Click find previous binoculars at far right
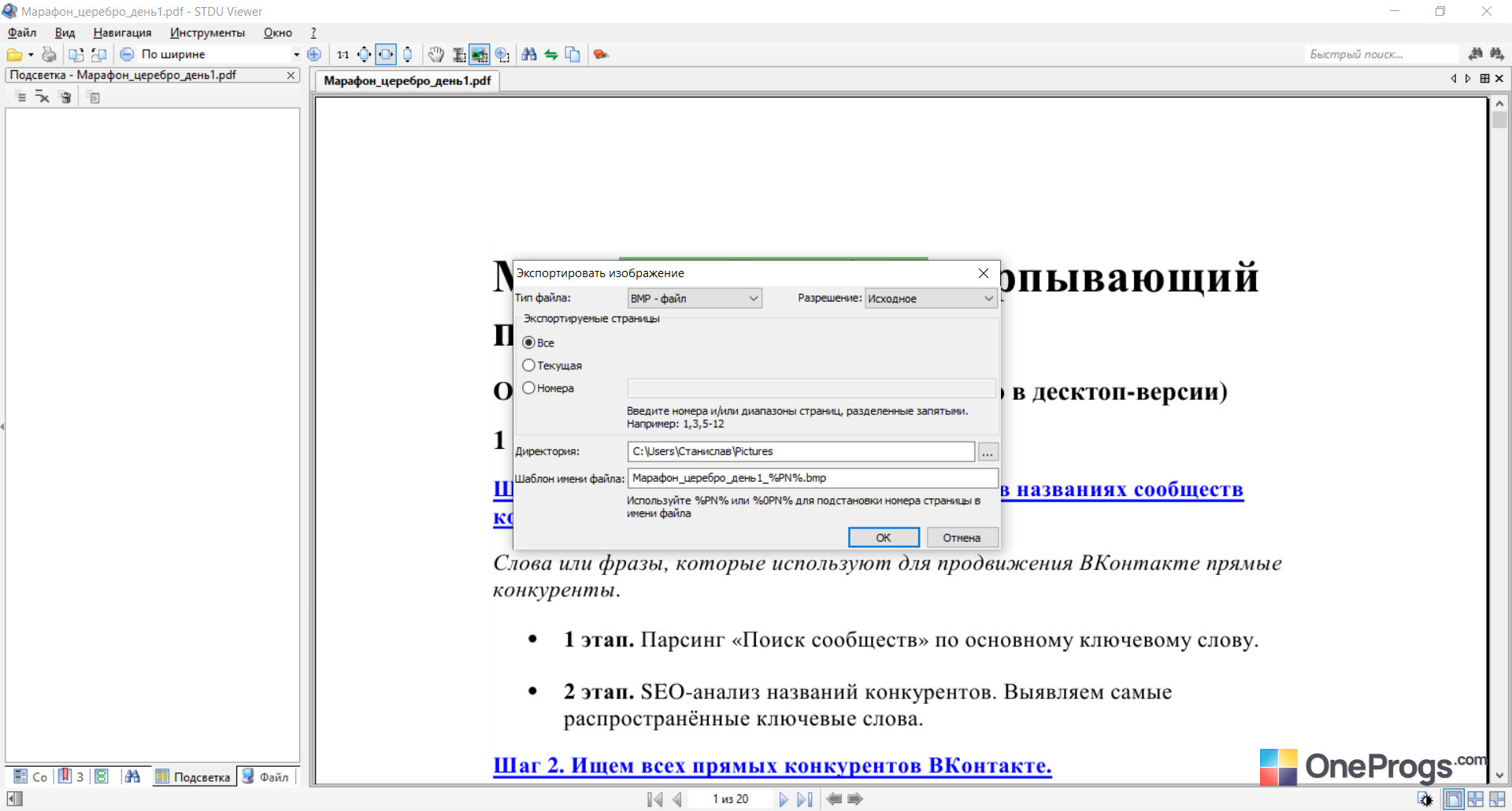1512x811 pixels. coord(1497,54)
